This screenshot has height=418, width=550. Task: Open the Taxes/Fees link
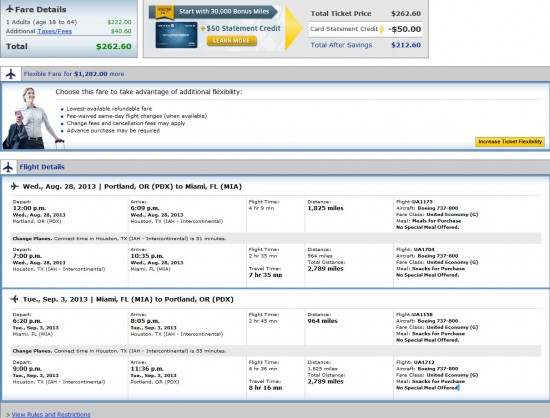click(54, 31)
